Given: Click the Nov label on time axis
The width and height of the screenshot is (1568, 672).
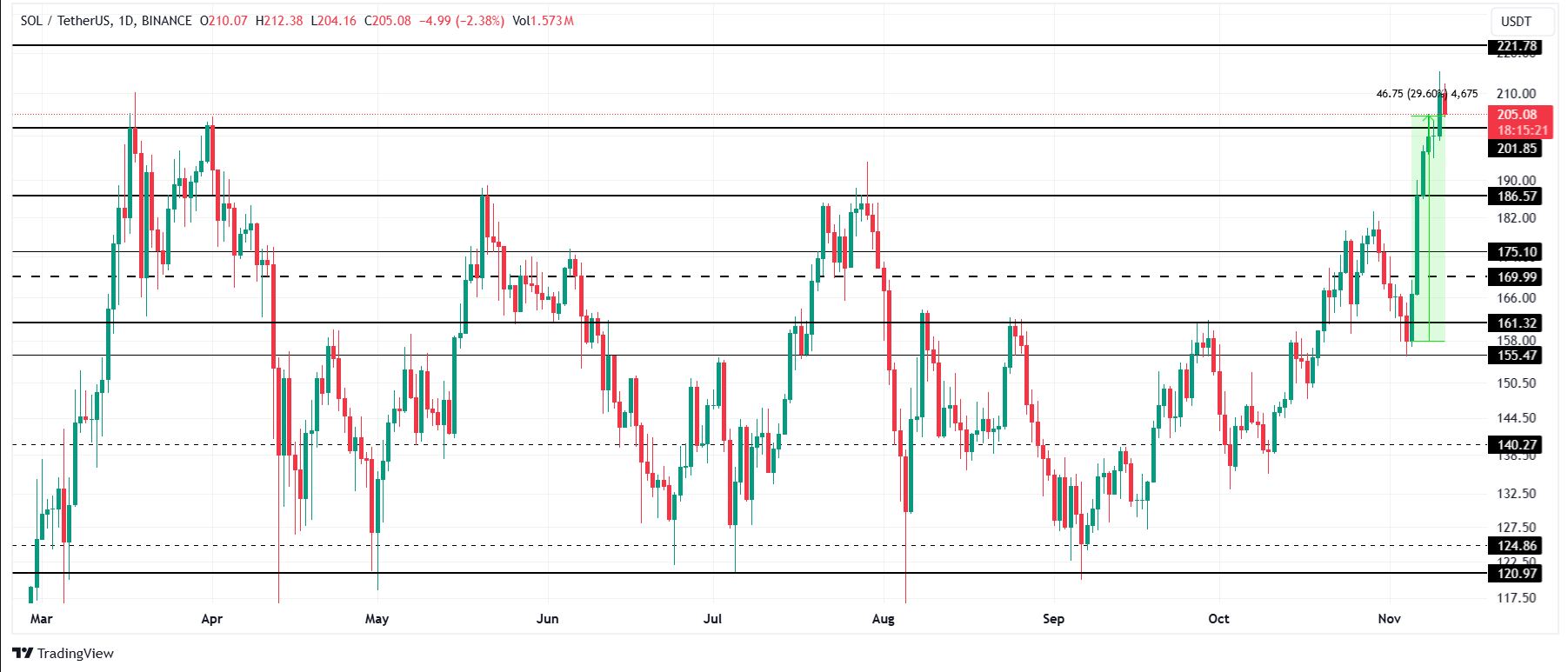Looking at the screenshot, I should click(1389, 619).
